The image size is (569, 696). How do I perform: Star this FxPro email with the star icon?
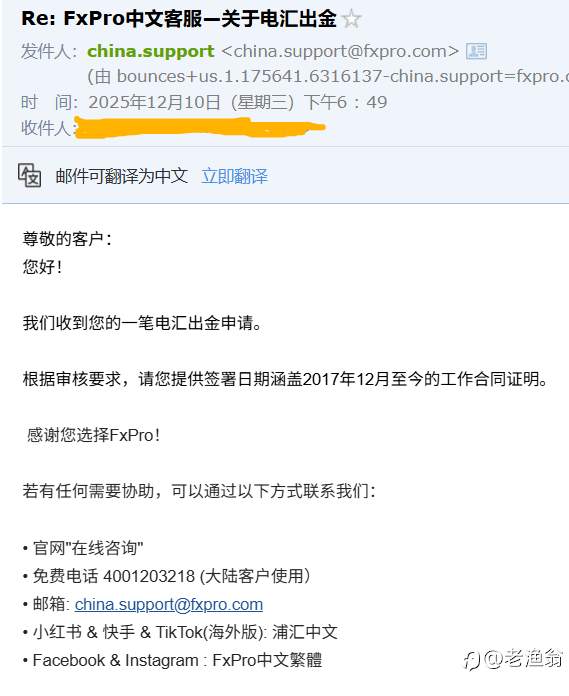[352, 19]
